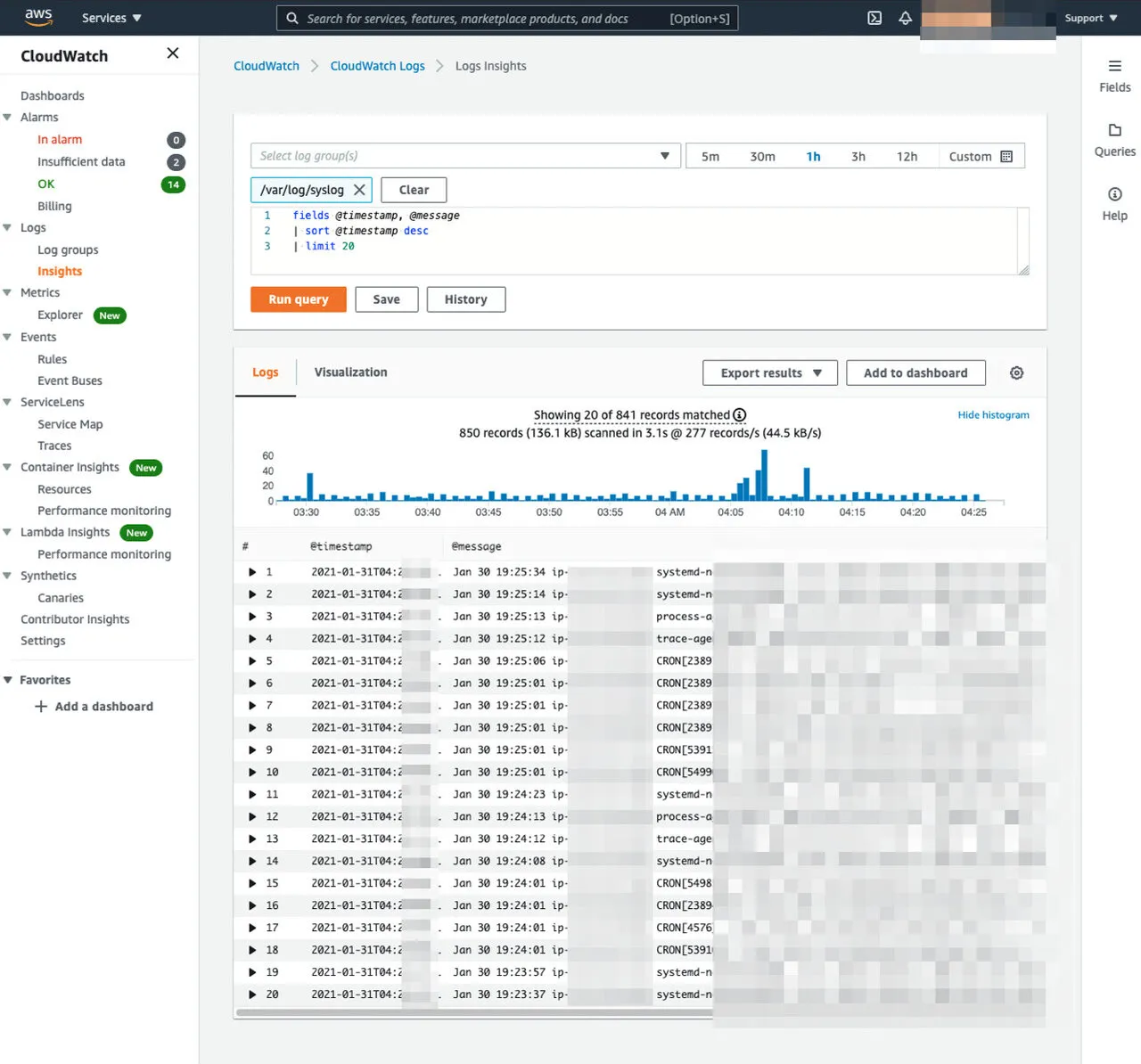The width and height of the screenshot is (1141, 1064).
Task: Hide the histogram
Action: pos(993,415)
